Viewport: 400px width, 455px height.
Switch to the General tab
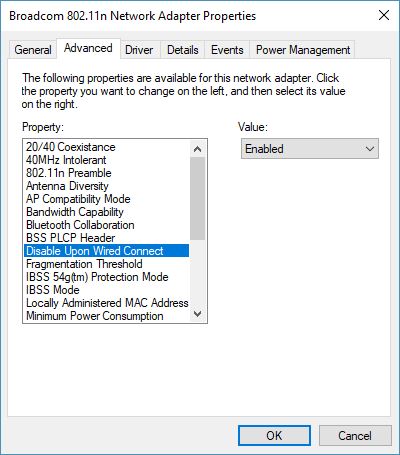[33, 50]
